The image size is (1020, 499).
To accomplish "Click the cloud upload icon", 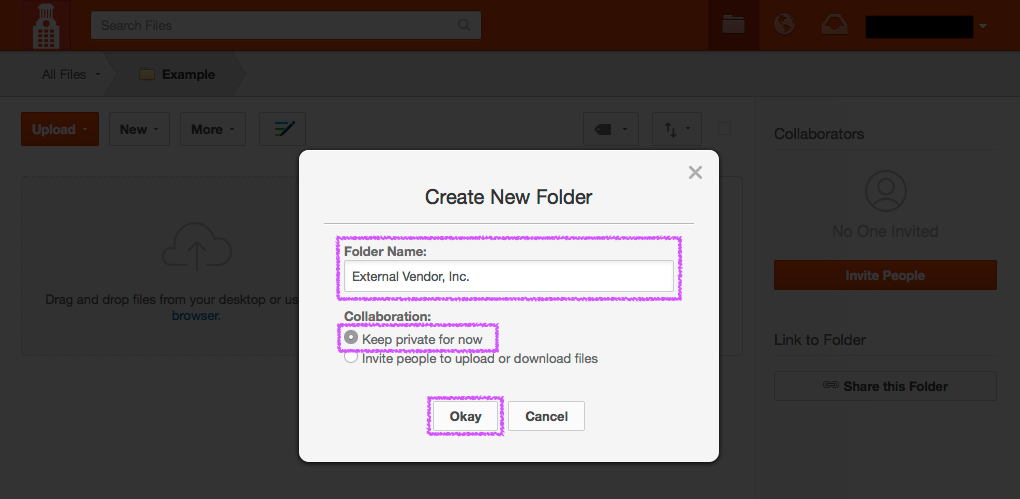I will (x=196, y=246).
